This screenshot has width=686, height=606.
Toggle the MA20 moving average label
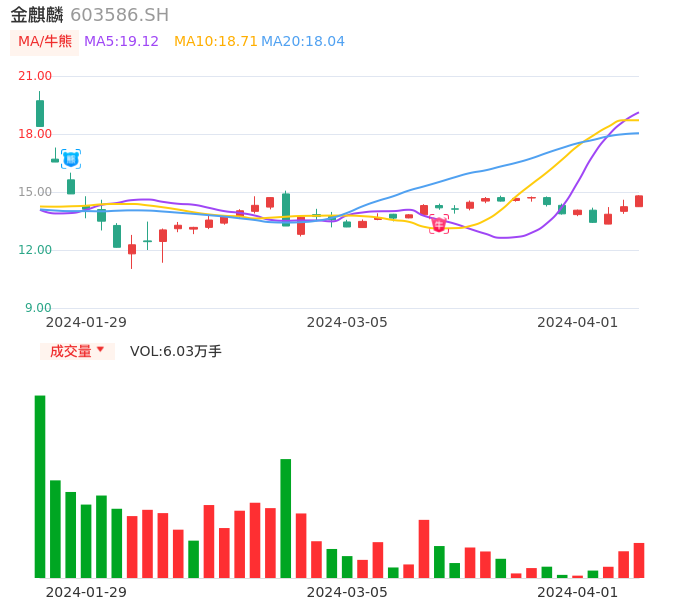pos(303,42)
